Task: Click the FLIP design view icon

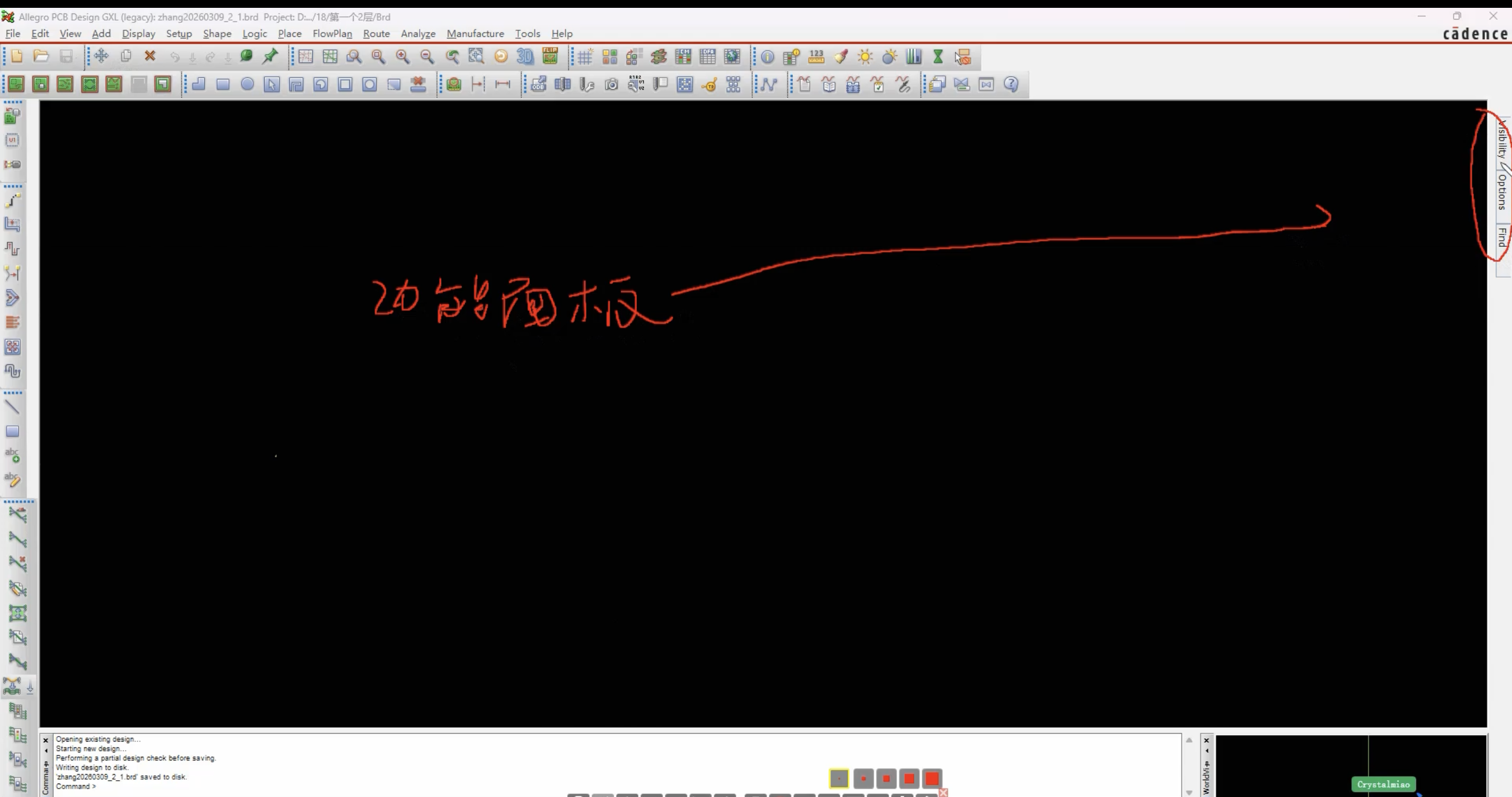Action: 550,56
